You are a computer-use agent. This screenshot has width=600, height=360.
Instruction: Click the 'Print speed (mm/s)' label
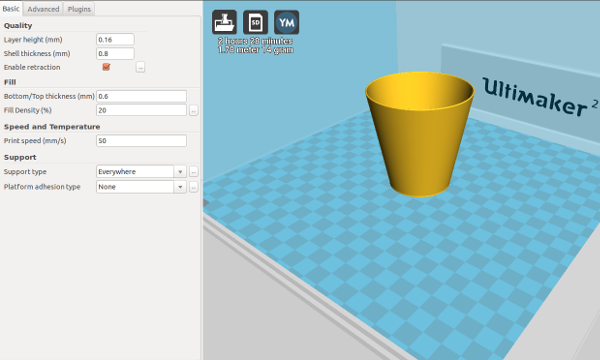coord(35,141)
